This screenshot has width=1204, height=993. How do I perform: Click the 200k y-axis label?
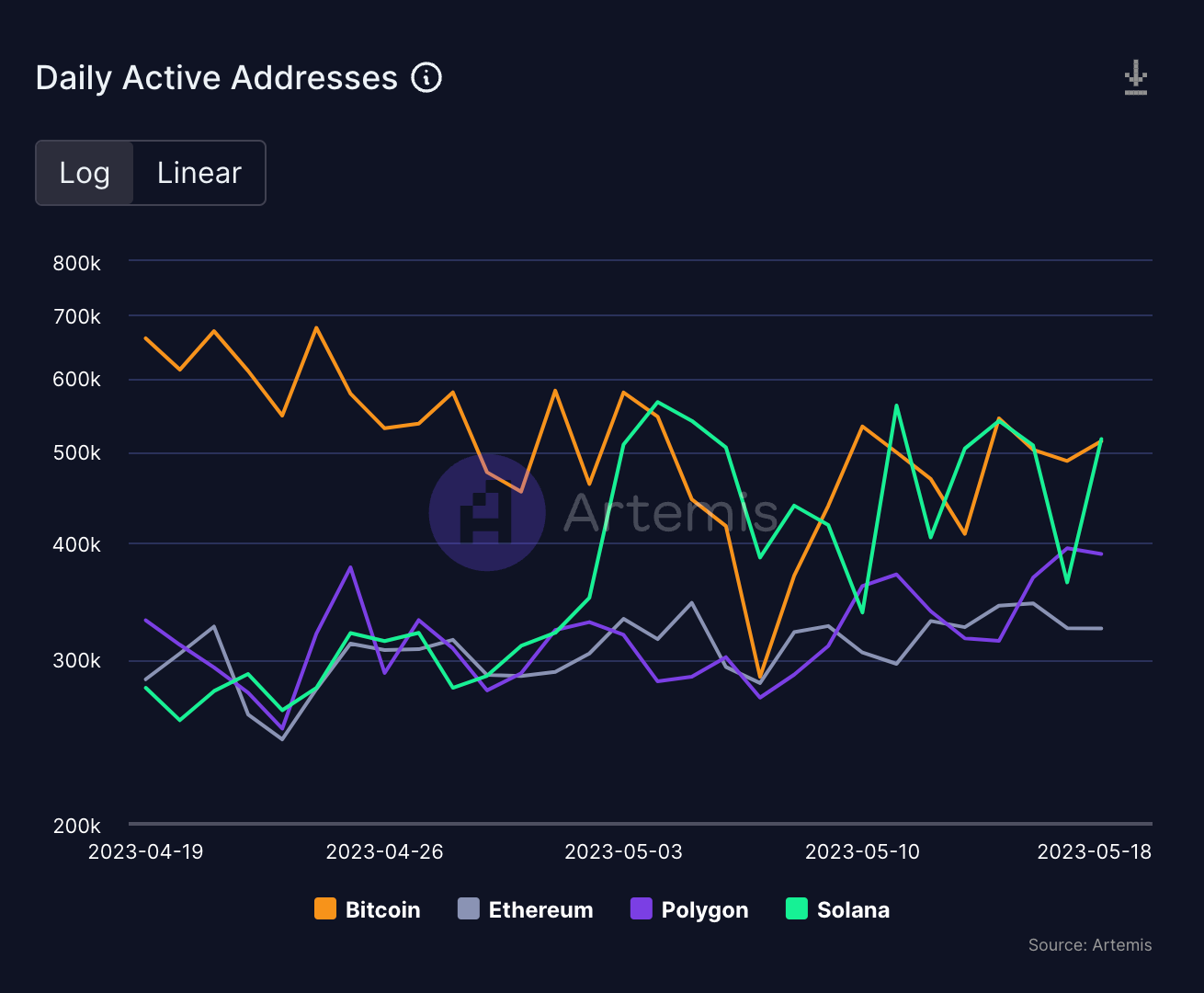pos(77,826)
